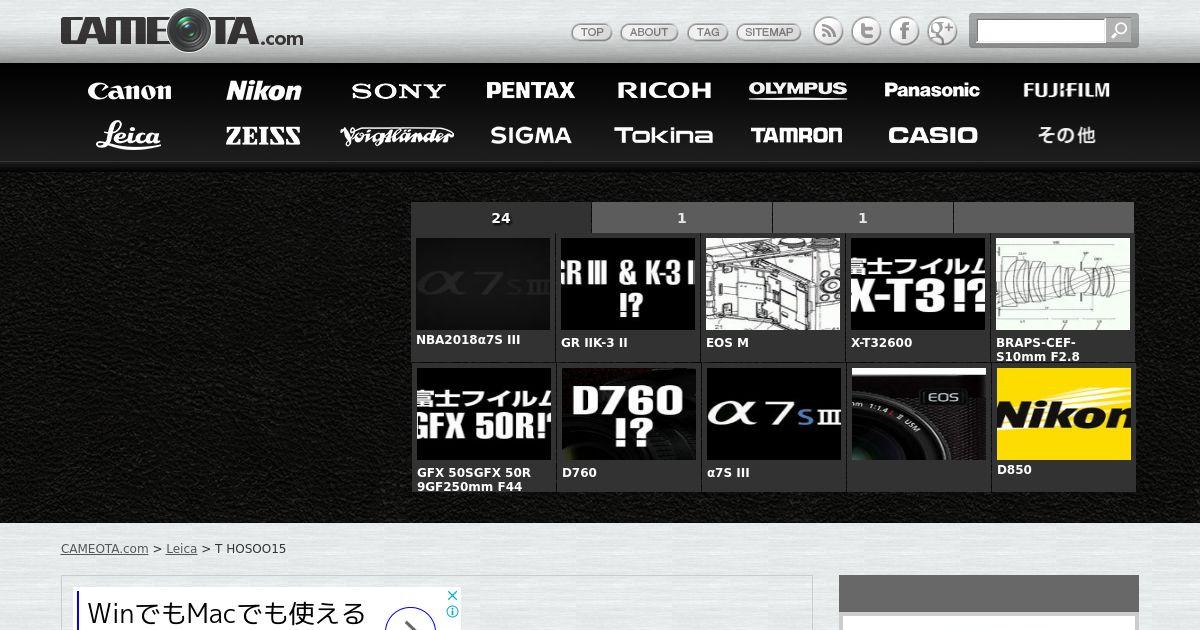Open the NBA2018α7S III thumbnail
The width and height of the screenshot is (1200, 630).
(x=483, y=284)
